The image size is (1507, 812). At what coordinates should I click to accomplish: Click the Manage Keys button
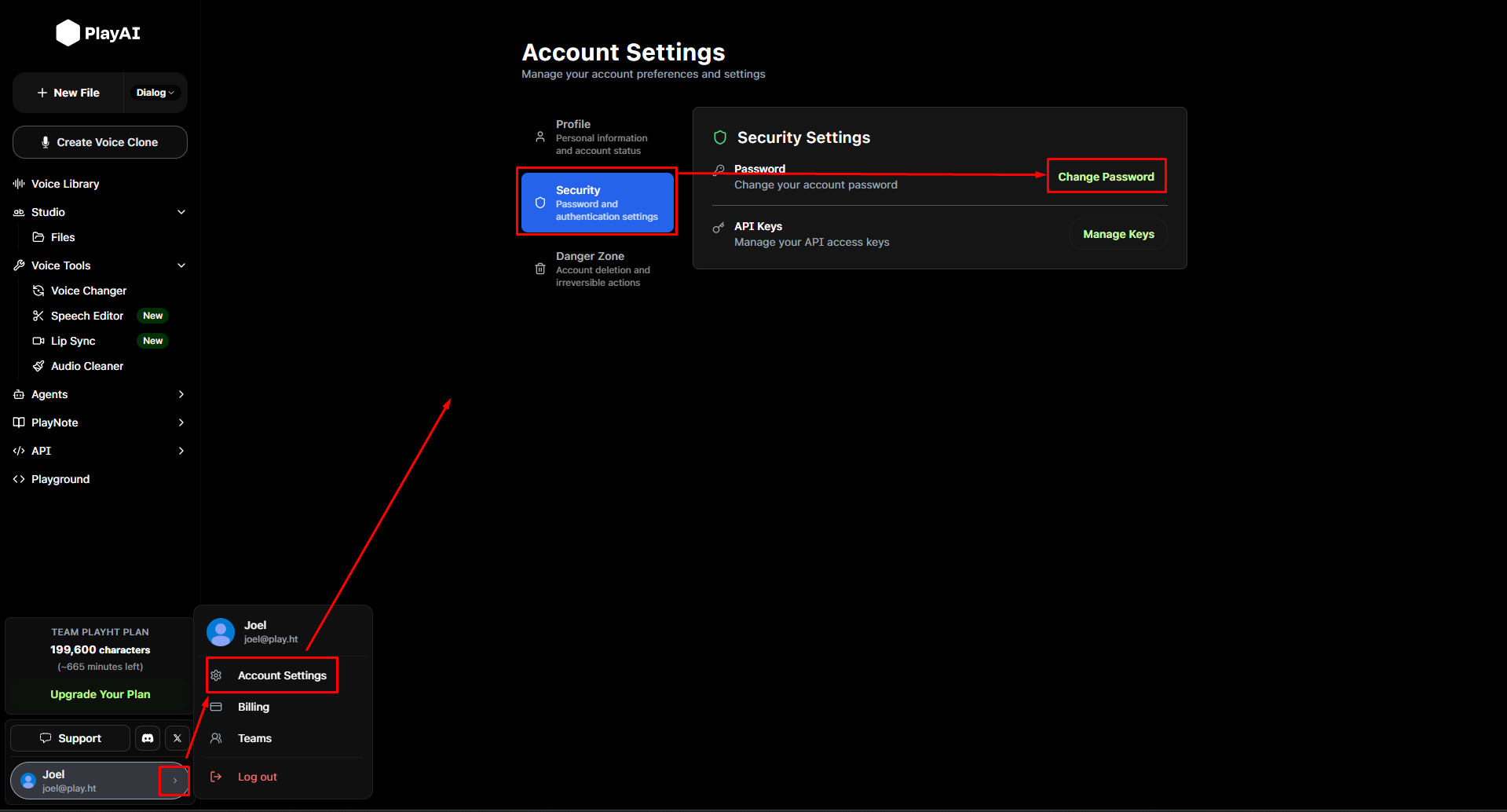tap(1118, 234)
